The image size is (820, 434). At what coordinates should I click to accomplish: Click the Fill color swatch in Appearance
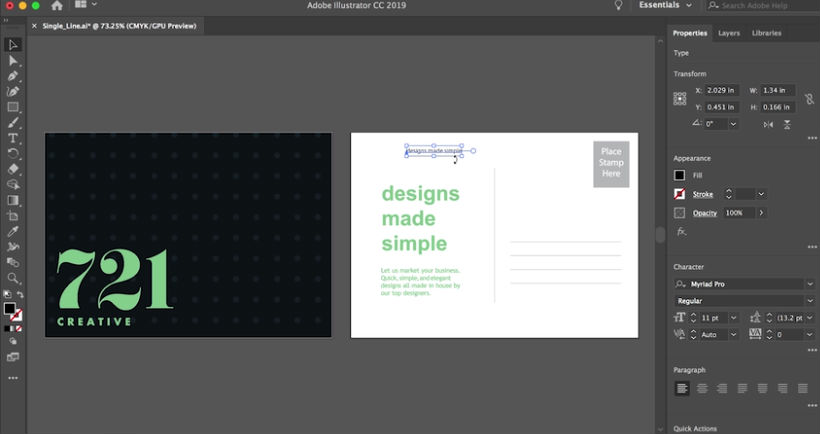click(679, 176)
